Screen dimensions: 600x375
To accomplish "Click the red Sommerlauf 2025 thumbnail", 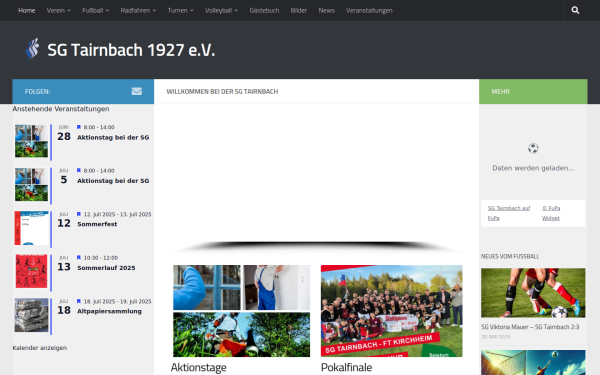I will click(31, 271).
